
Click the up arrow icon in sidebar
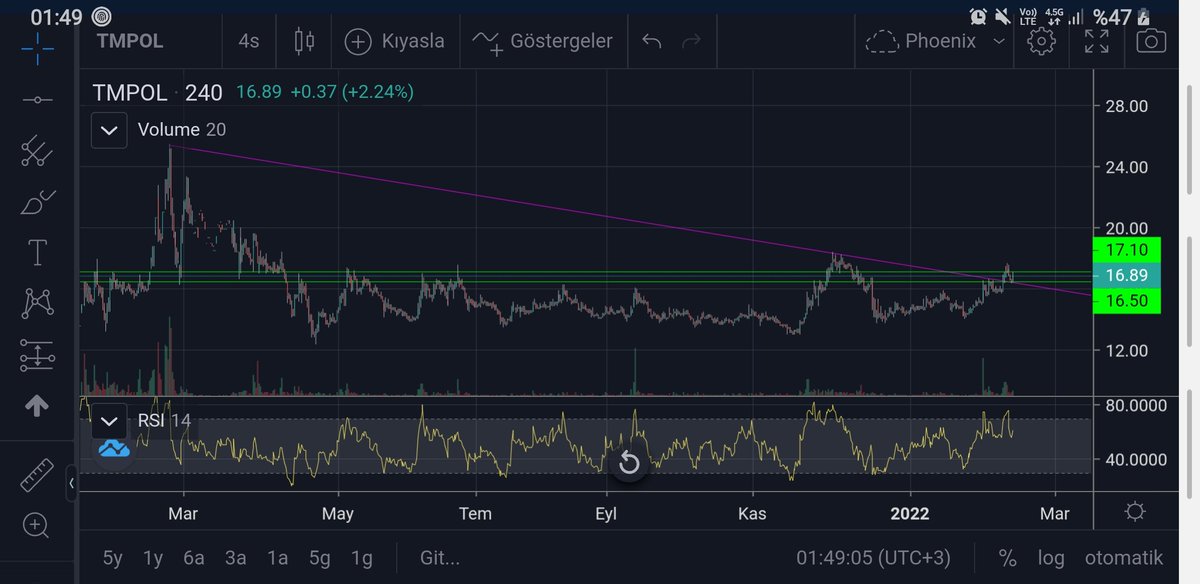pyautogui.click(x=37, y=406)
